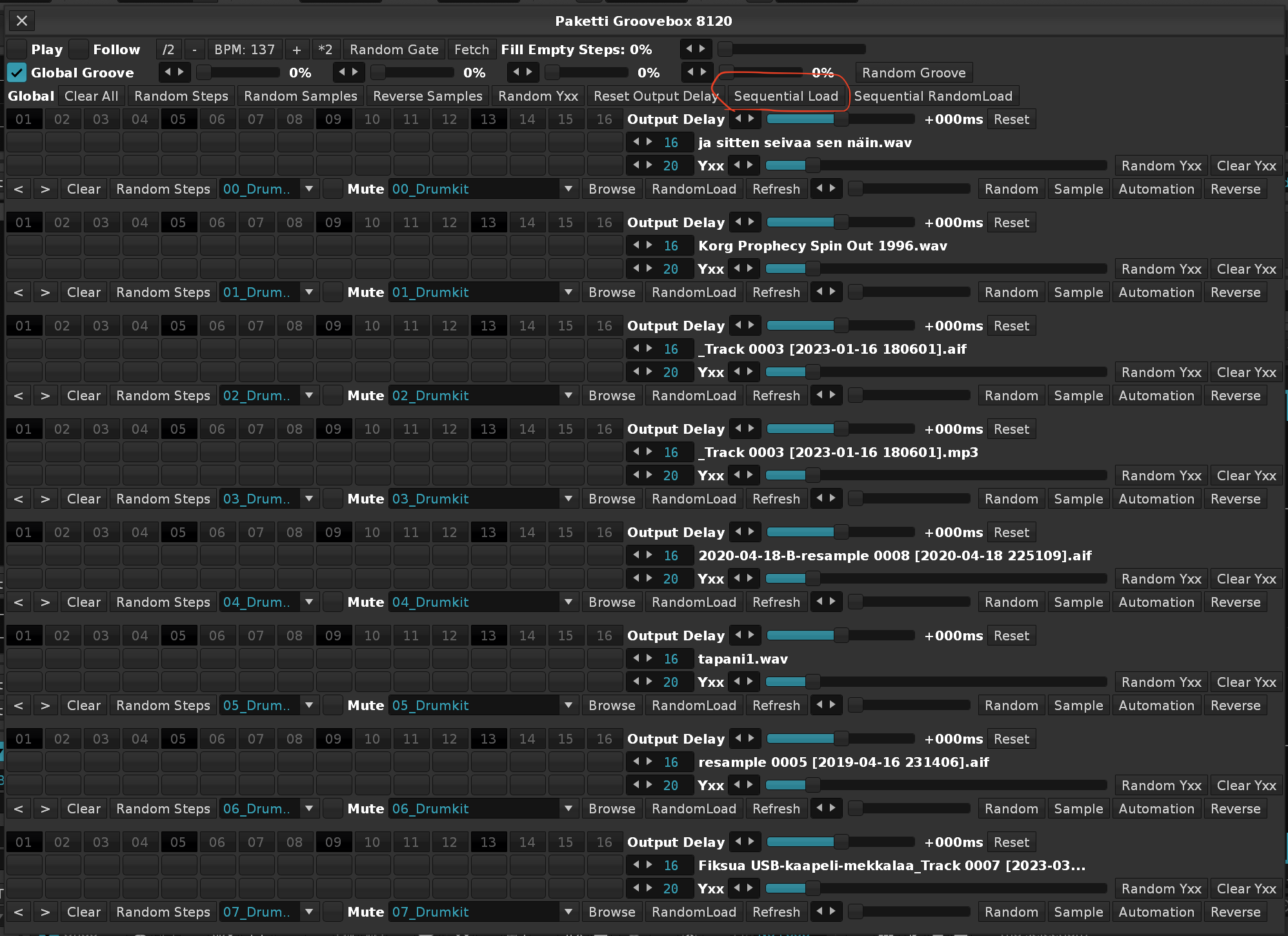Viewport: 1288px width, 936px height.
Task: Click the *2 double tempo button
Action: 325,50
